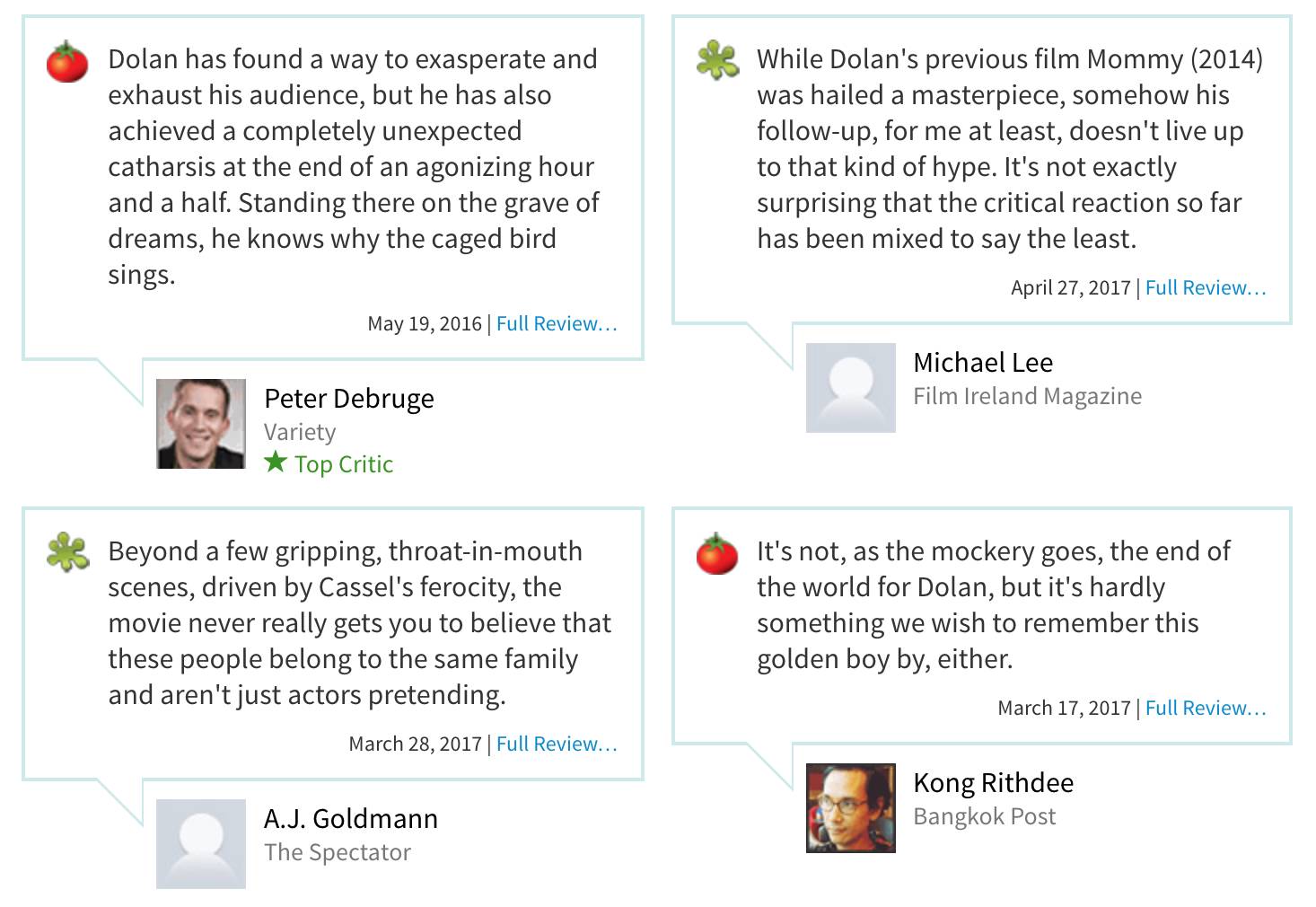
Task: Open Full Review link dated March 28, 2017
Action: pos(557,744)
